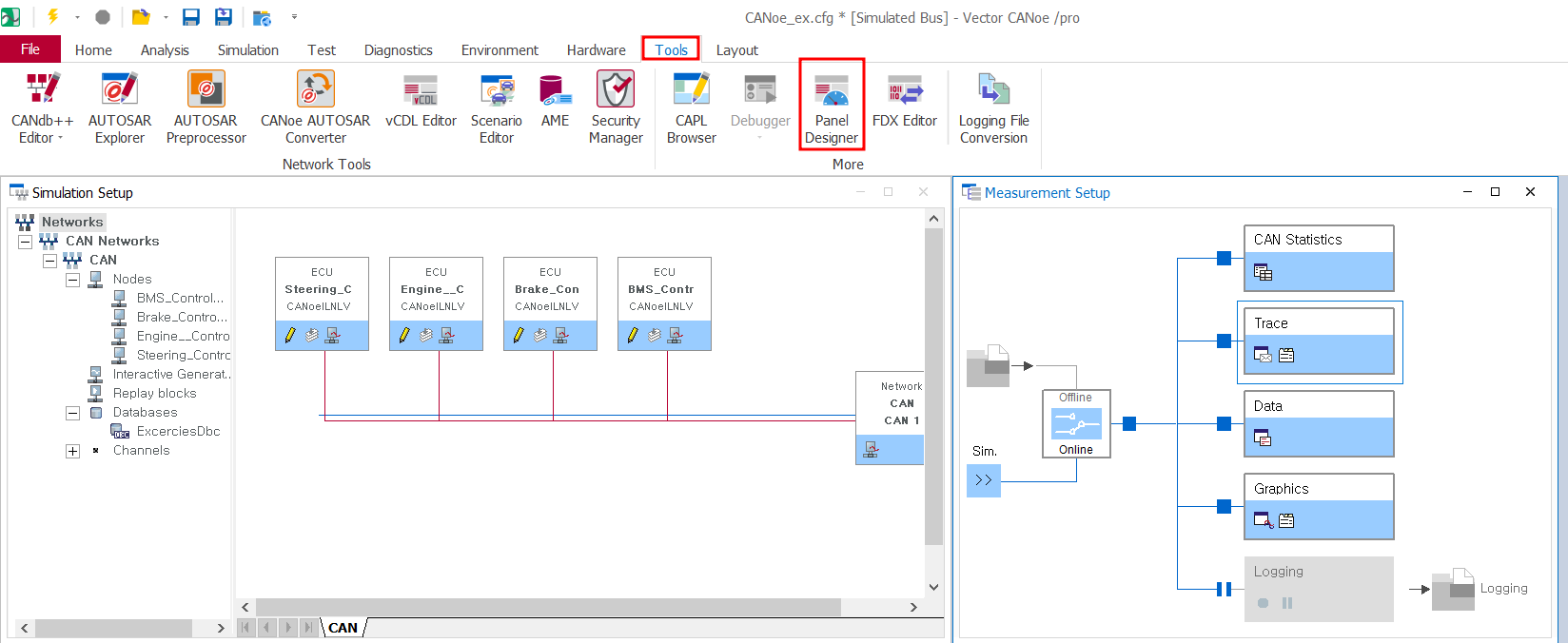Open Logging File Conversion tool
The image size is (1568, 643).
993,107
